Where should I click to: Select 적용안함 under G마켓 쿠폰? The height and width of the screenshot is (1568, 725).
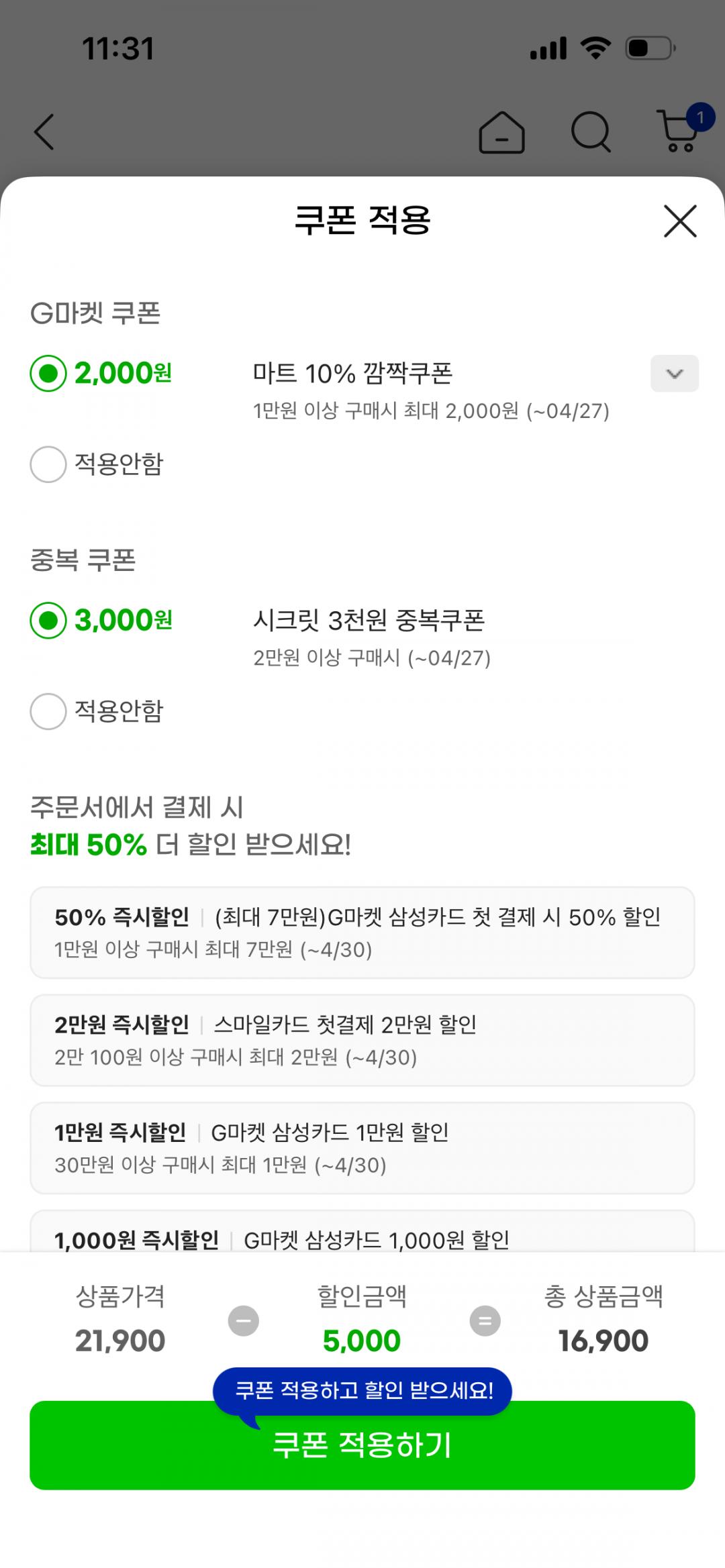(48, 464)
